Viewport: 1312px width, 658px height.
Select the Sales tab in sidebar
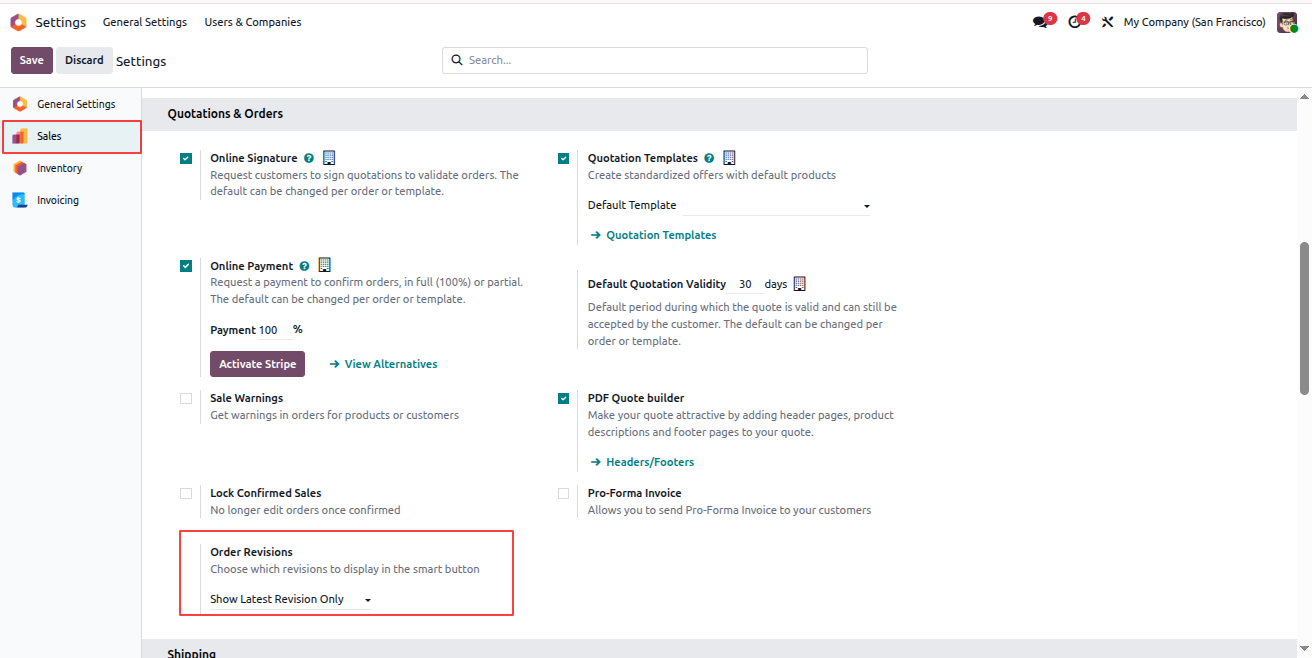tap(70, 136)
